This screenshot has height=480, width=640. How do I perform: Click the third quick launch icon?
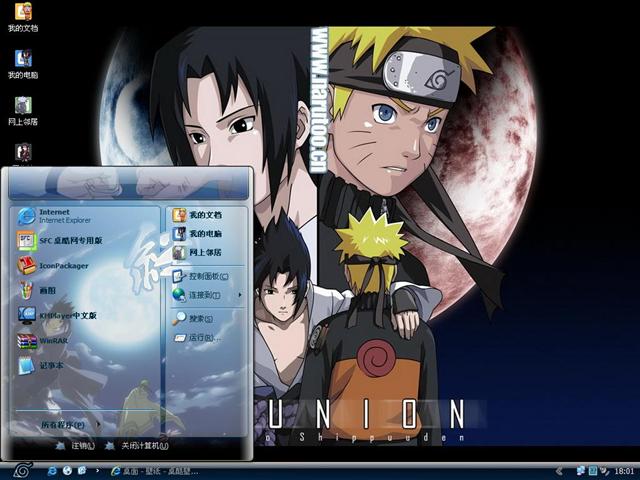click(82, 471)
